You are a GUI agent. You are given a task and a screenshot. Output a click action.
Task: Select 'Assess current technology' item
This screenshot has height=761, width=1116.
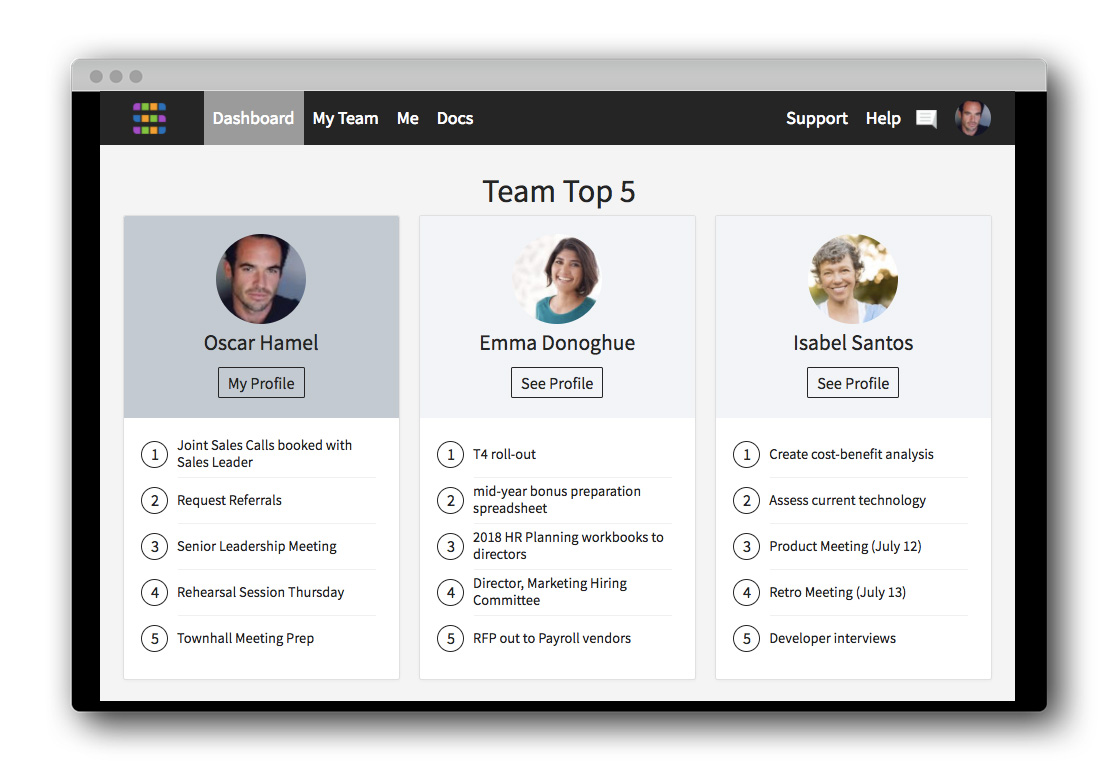pos(847,500)
